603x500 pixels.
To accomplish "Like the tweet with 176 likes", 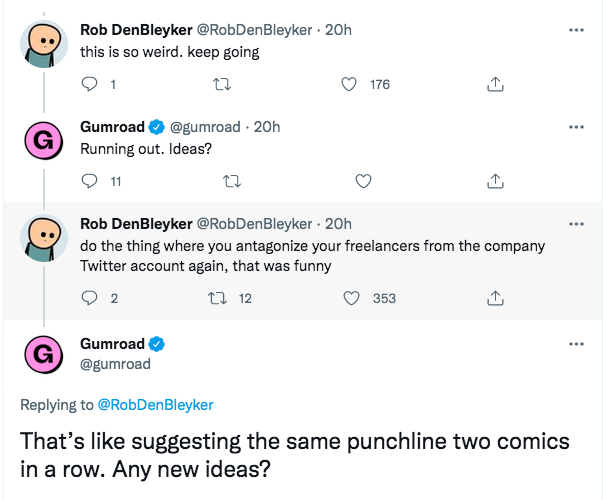I will [x=350, y=85].
